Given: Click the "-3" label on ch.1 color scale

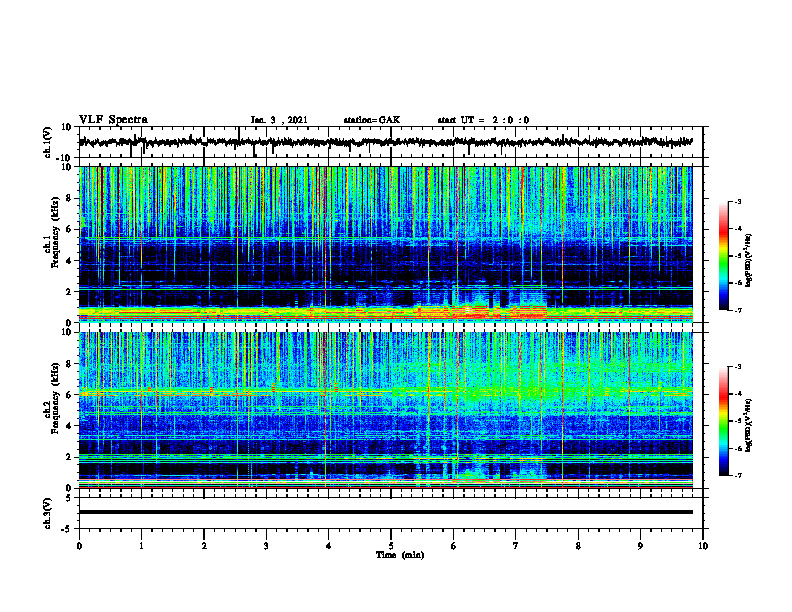Looking at the screenshot, I should (x=737, y=202).
